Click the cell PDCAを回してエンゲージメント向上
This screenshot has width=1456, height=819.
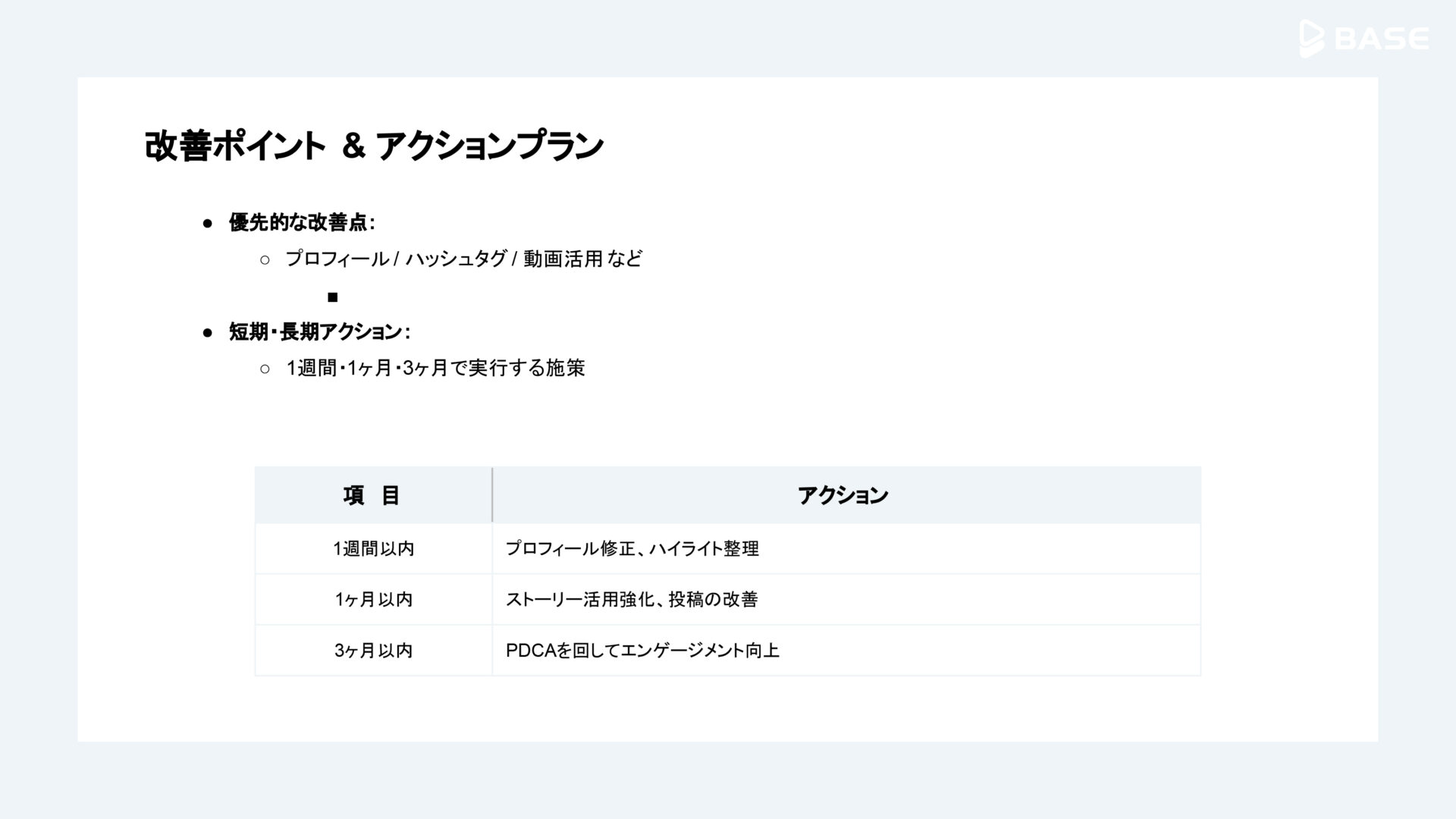point(846,650)
